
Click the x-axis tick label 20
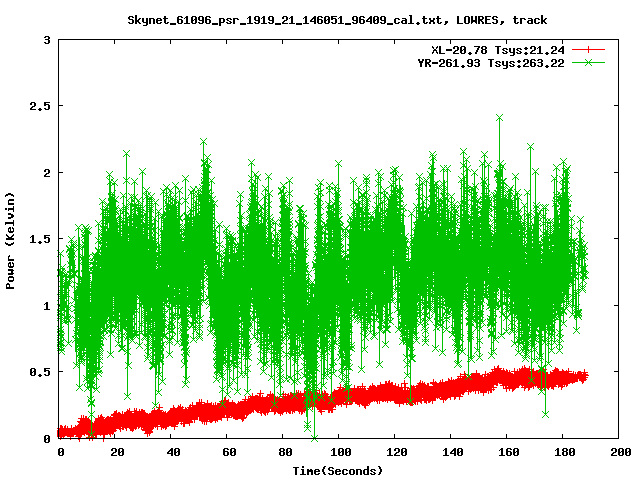[x=117, y=452]
